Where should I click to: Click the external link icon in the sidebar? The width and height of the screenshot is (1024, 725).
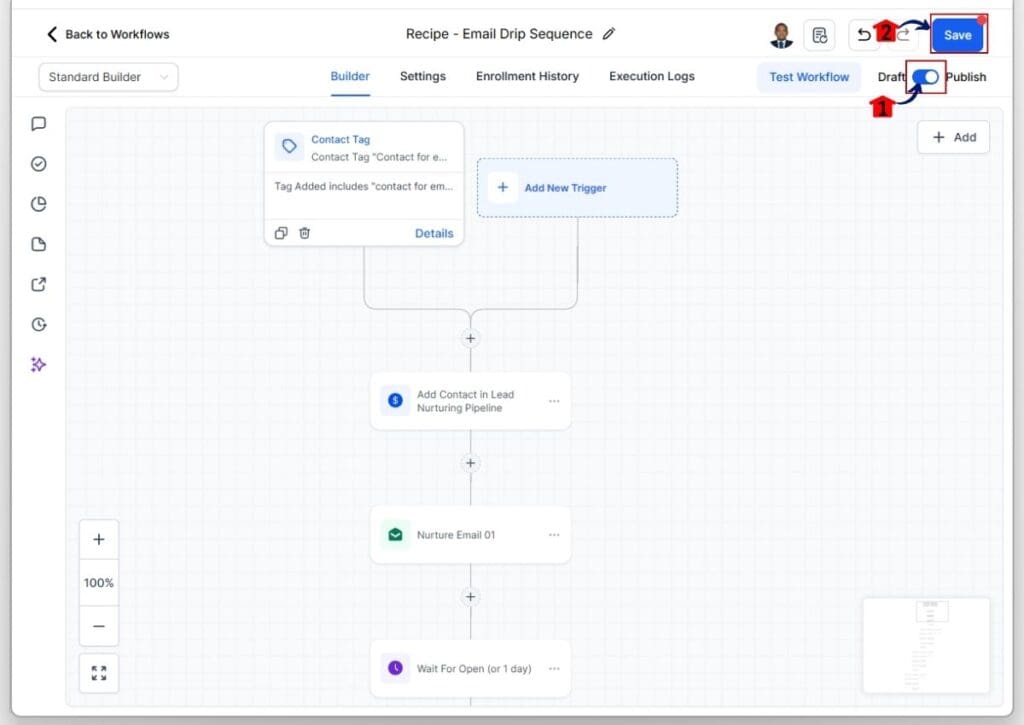38,283
